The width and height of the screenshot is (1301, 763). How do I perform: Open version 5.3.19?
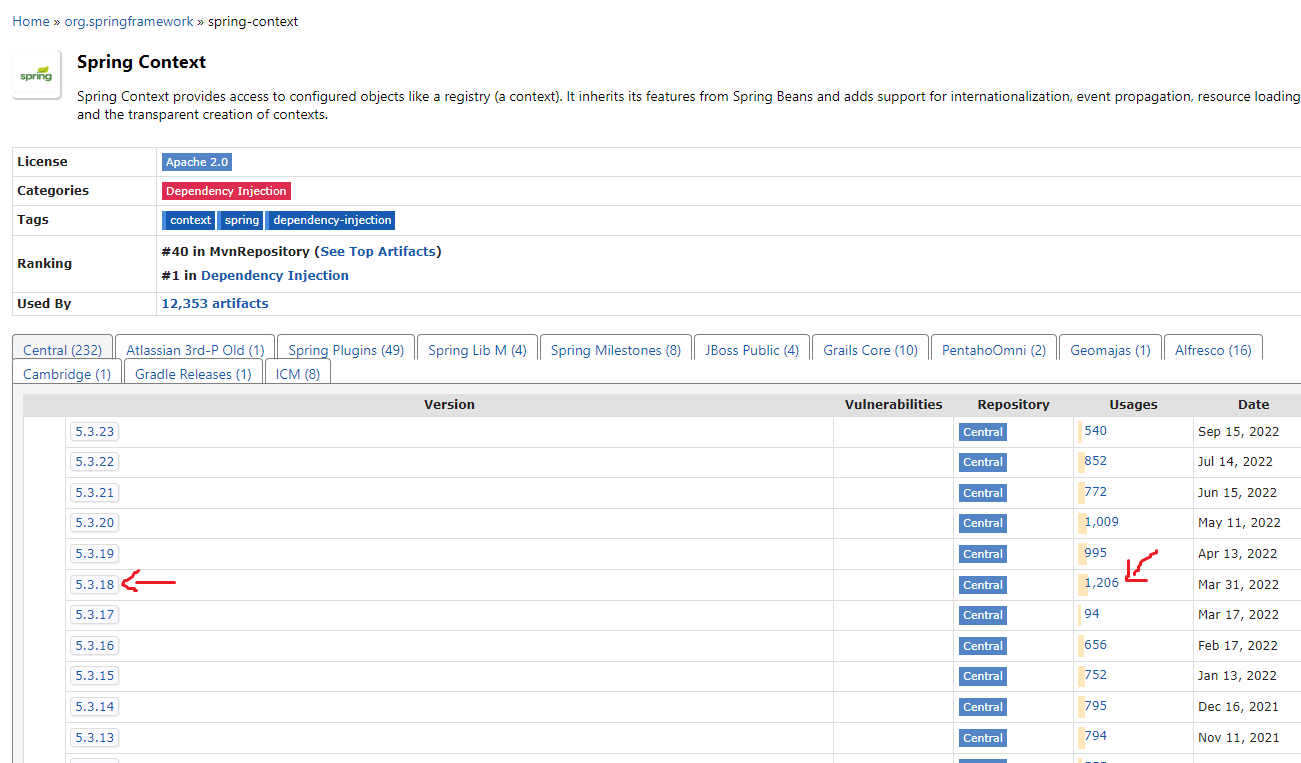[94, 554]
